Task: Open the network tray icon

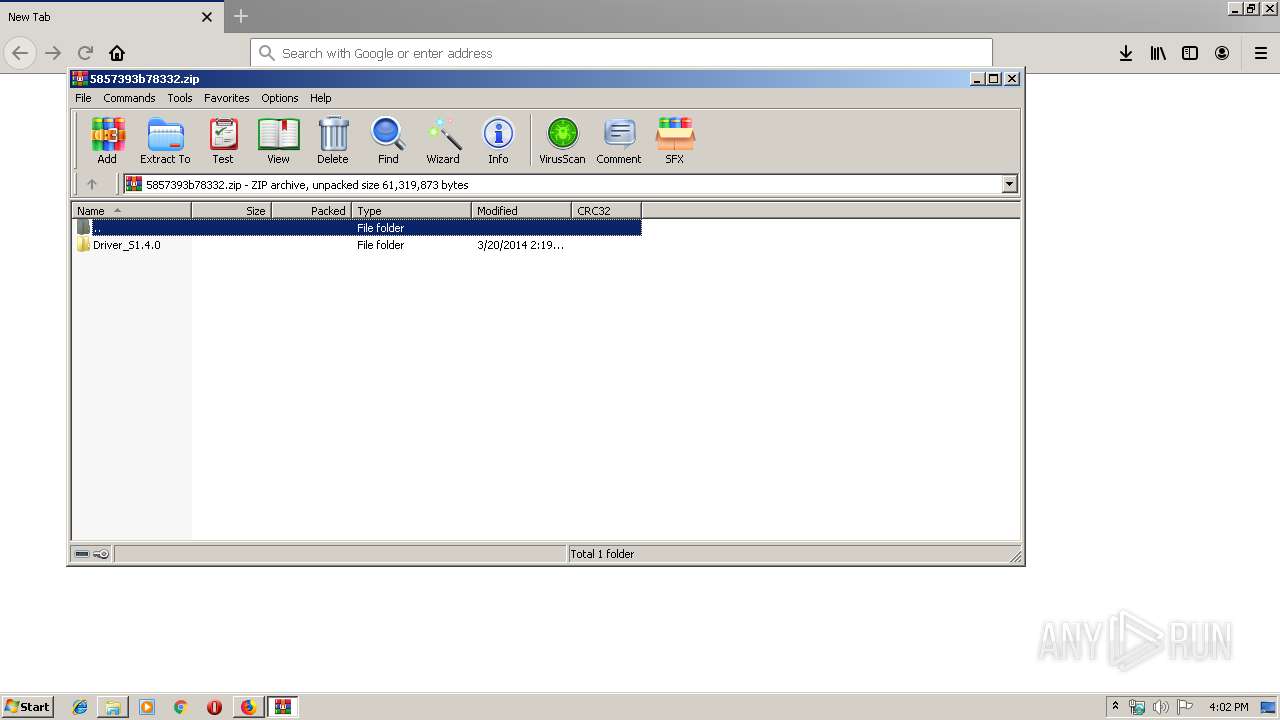Action: (1137, 707)
